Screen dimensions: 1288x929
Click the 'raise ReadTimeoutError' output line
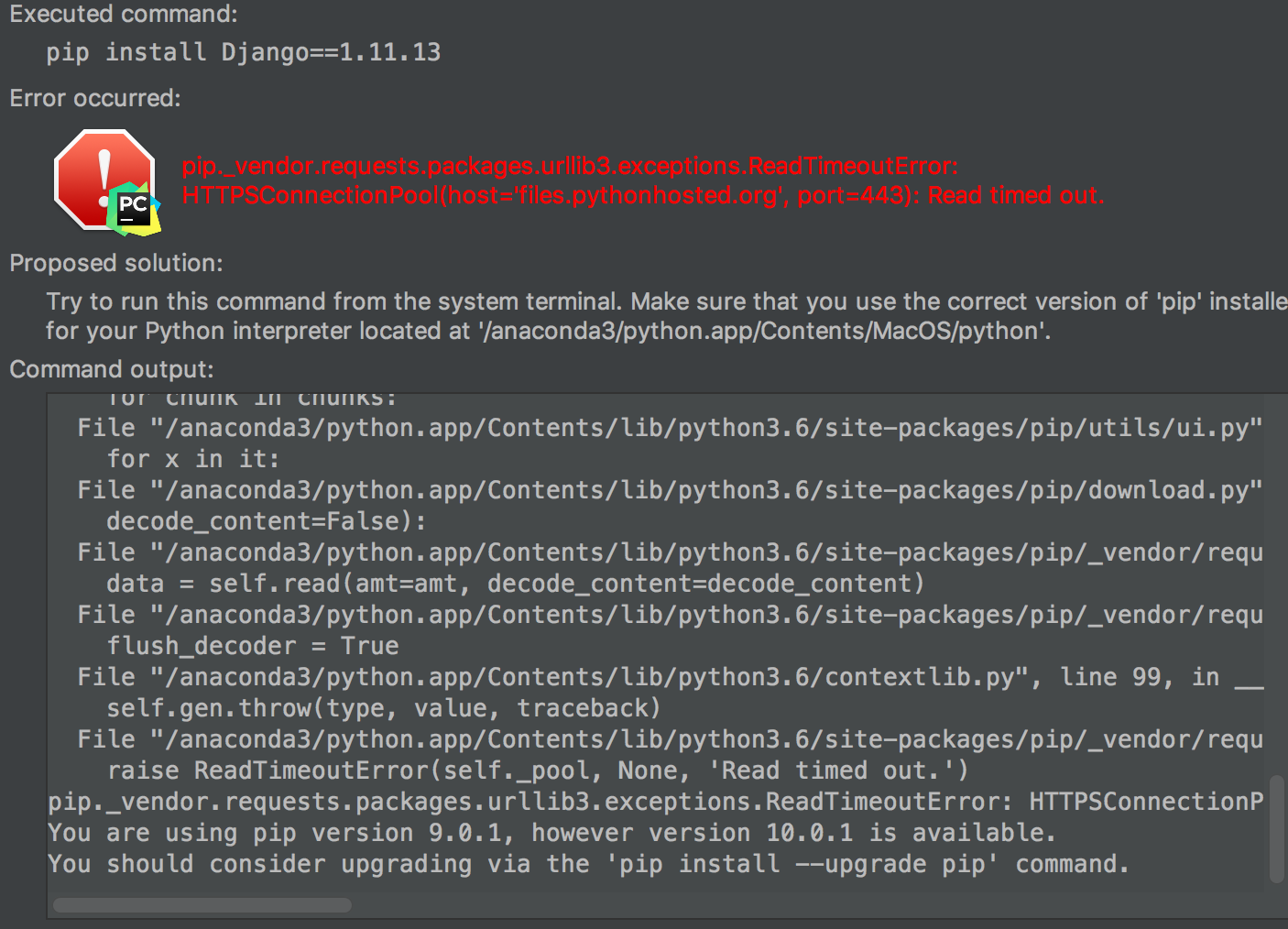click(538, 771)
